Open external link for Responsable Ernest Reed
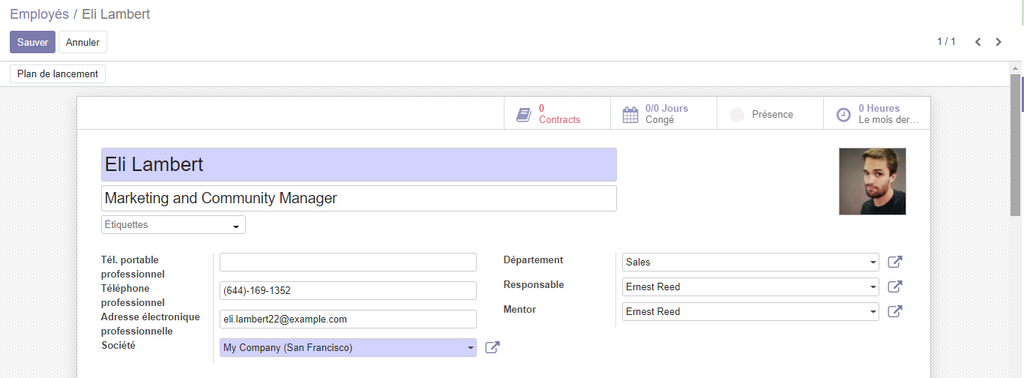Screen dimensions: 1024x378 point(895,287)
